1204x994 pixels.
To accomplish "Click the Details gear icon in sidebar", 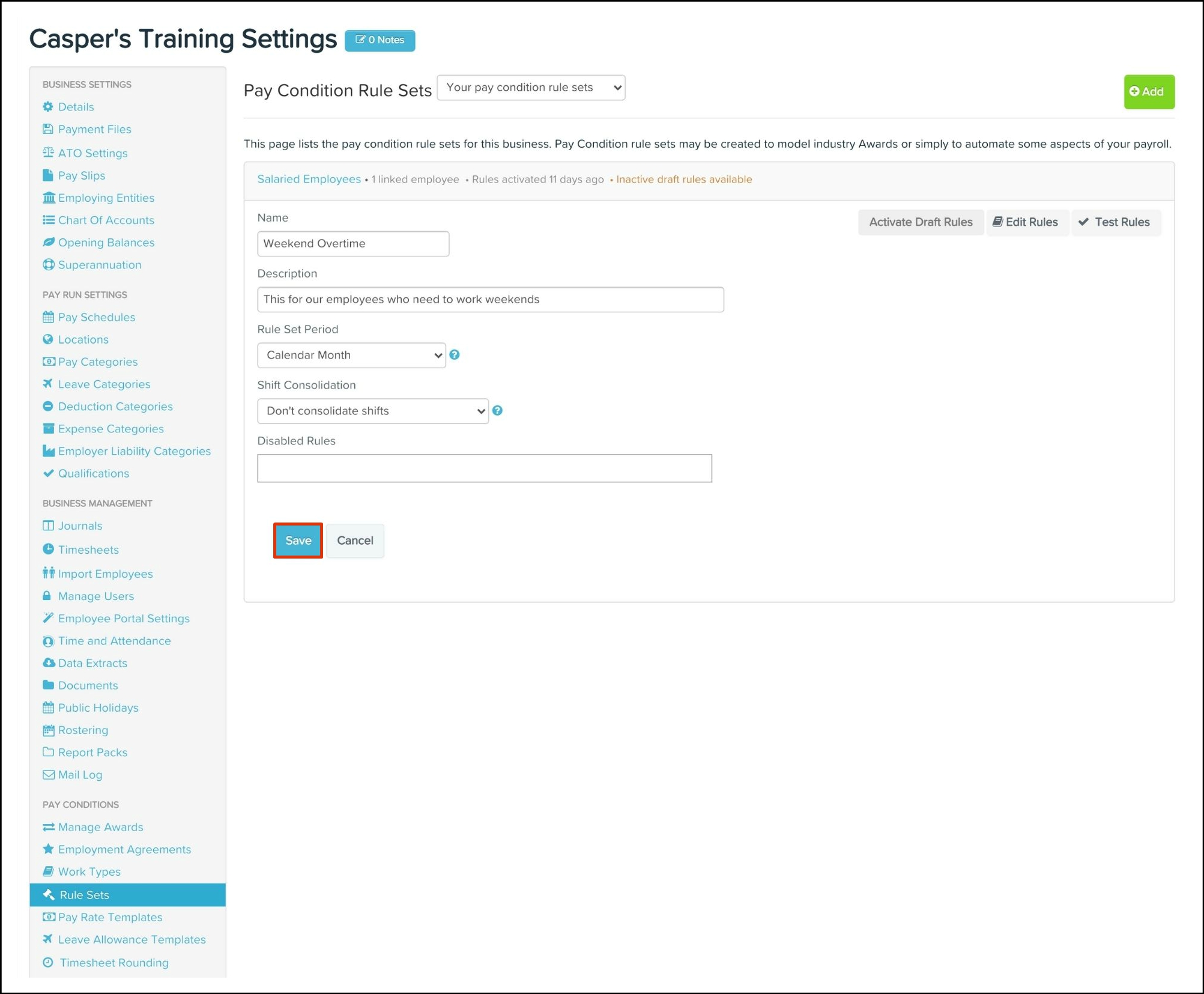I will [x=48, y=107].
